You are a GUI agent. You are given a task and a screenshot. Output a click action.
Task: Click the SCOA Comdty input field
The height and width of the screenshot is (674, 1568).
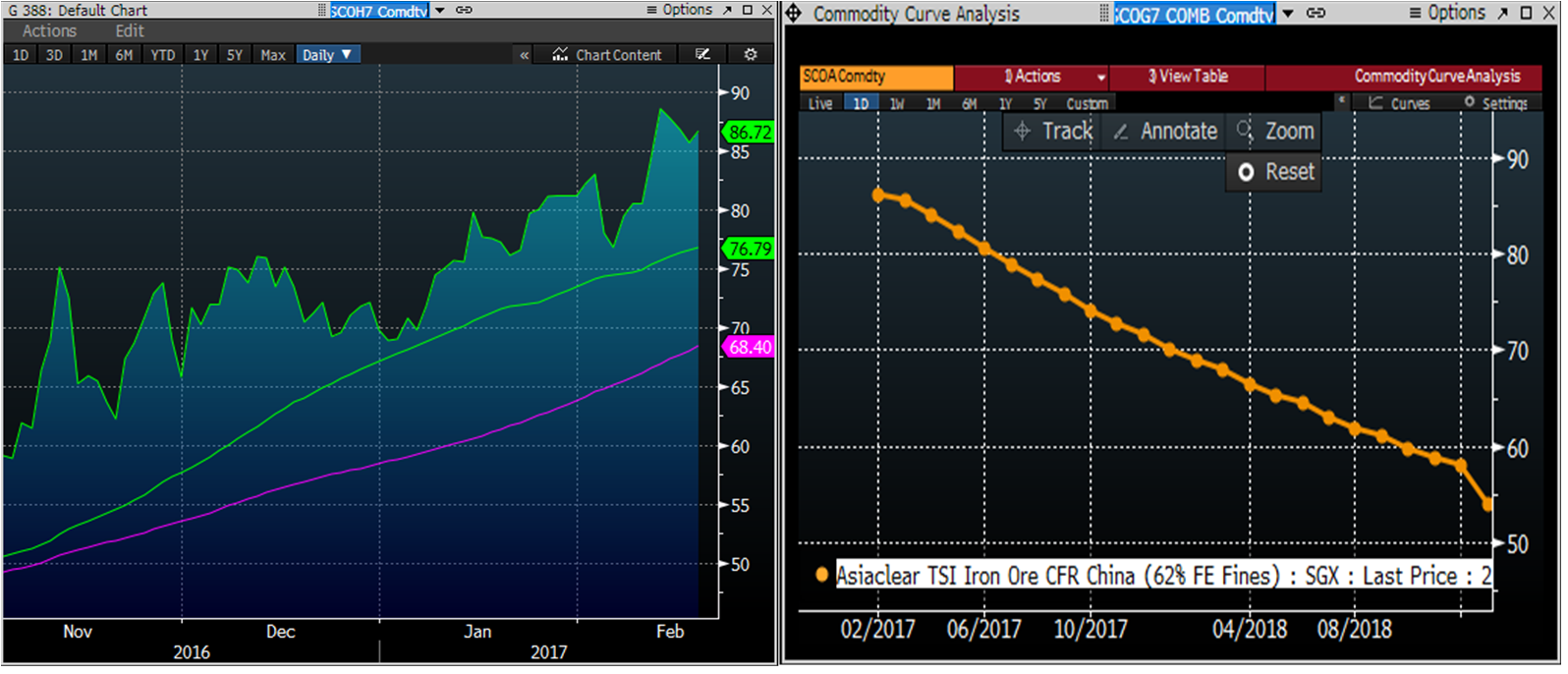(x=876, y=77)
